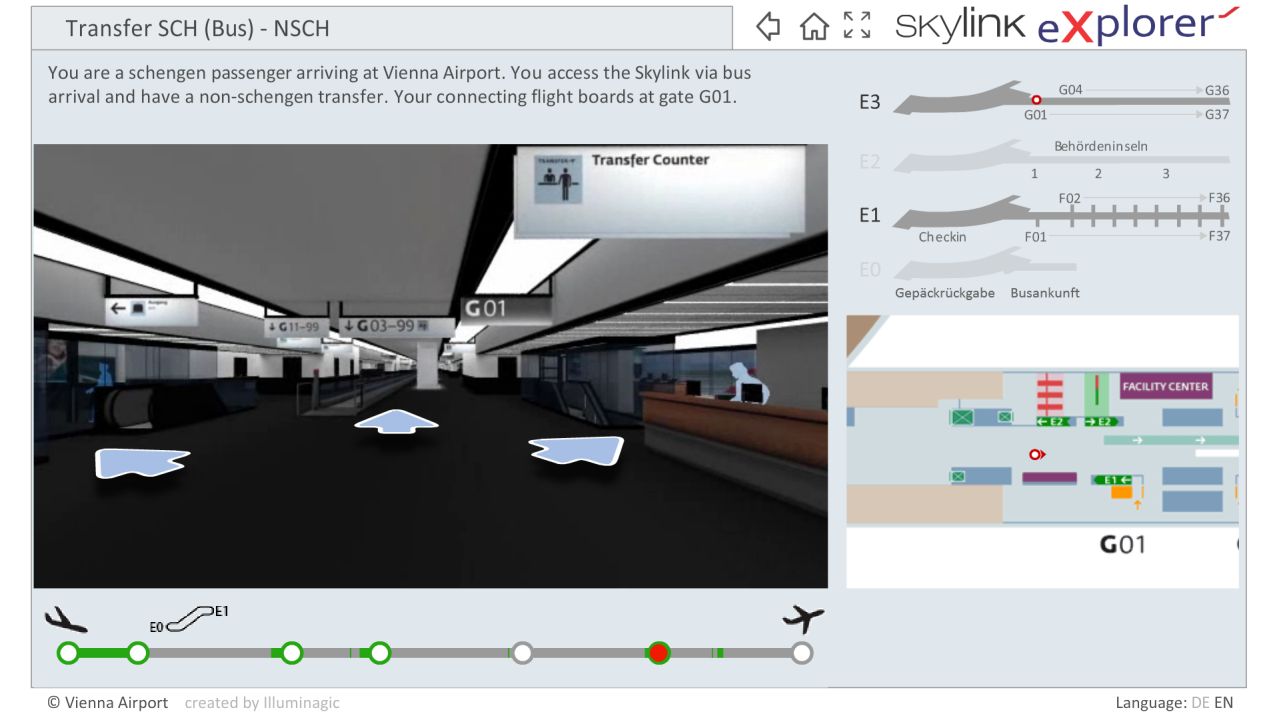Click the Gepäckrückgabe label
1280x720 pixels.
click(945, 293)
